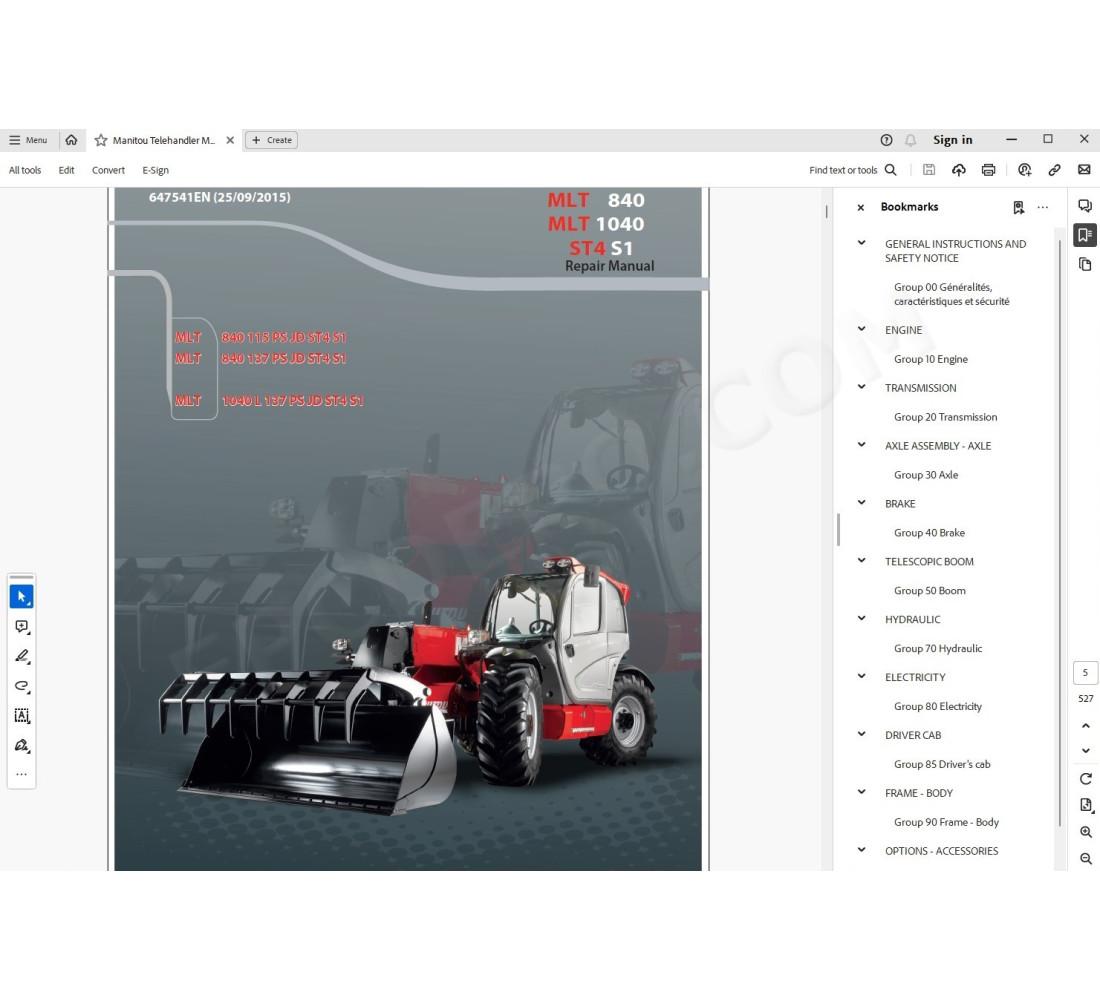Image resolution: width=1100 pixels, height=1000 pixels.
Task: Close the Manitou Telehandler tab
Action: [230, 140]
